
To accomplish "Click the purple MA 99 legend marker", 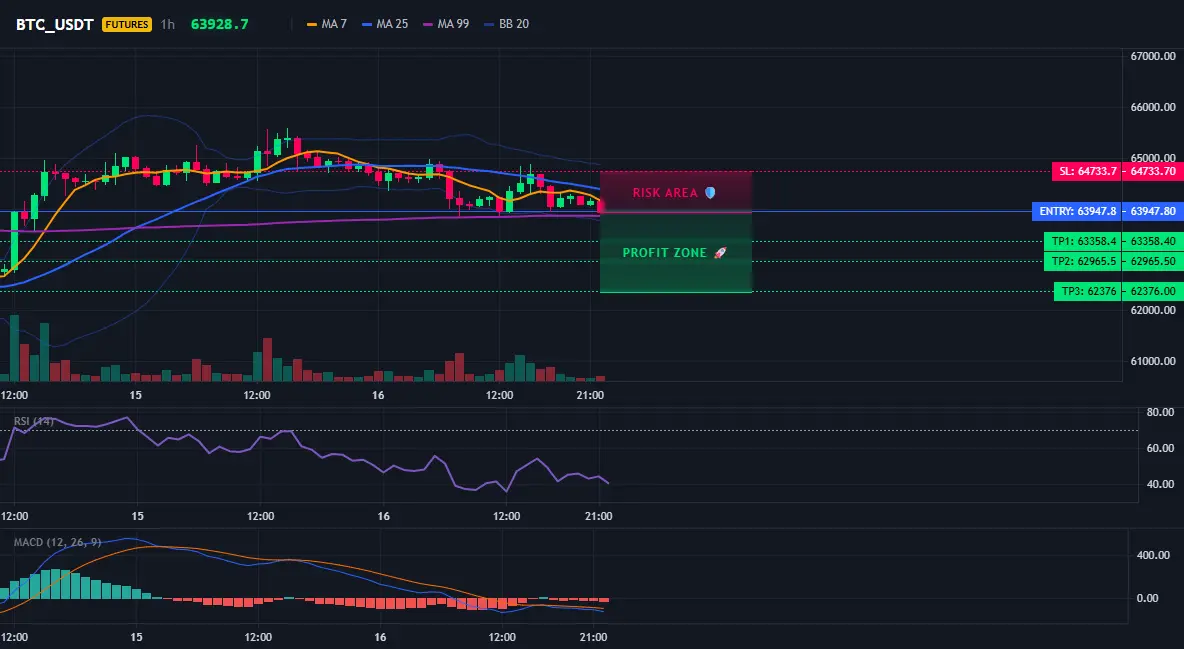I will tap(428, 24).
